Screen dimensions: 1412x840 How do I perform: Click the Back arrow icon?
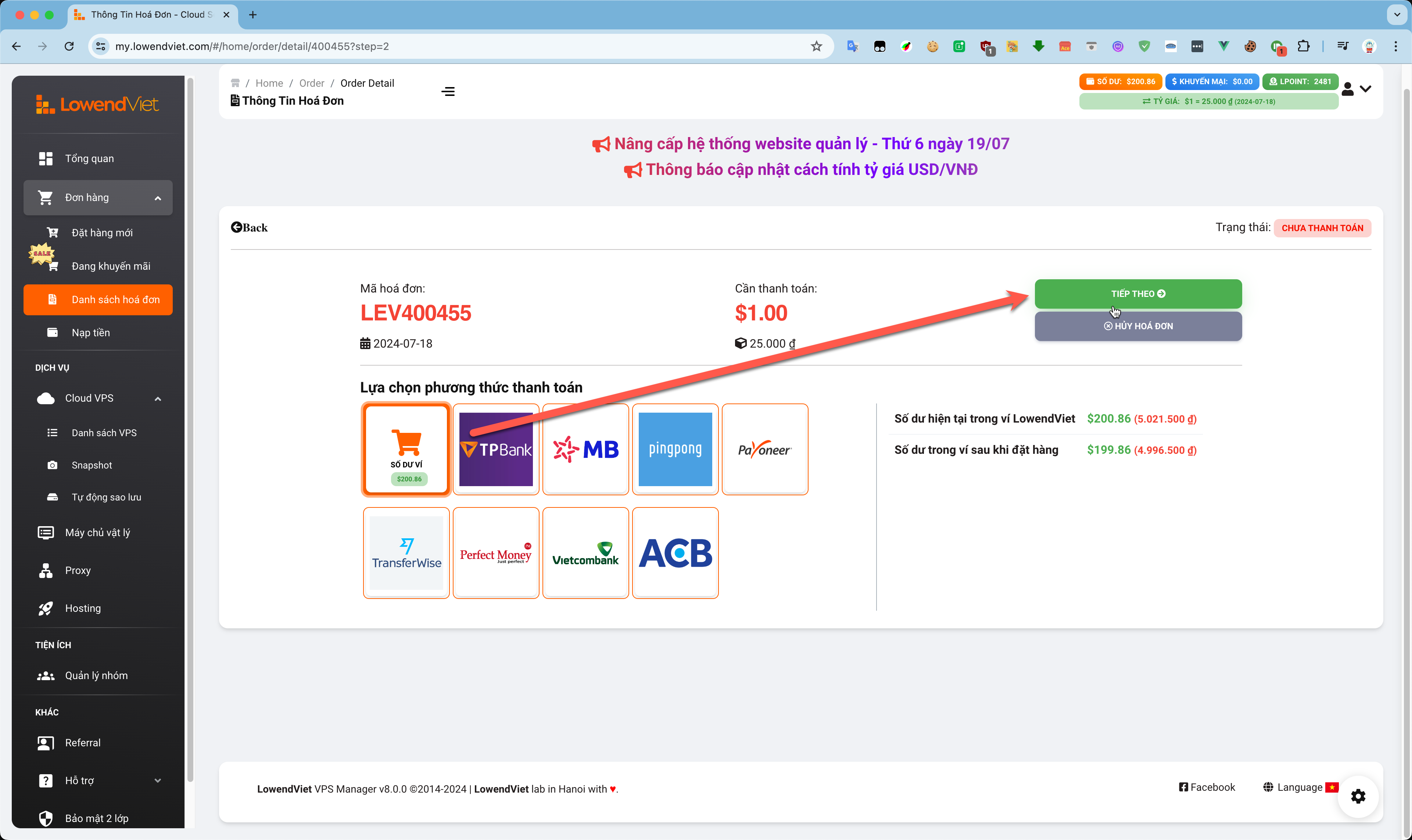(x=237, y=227)
